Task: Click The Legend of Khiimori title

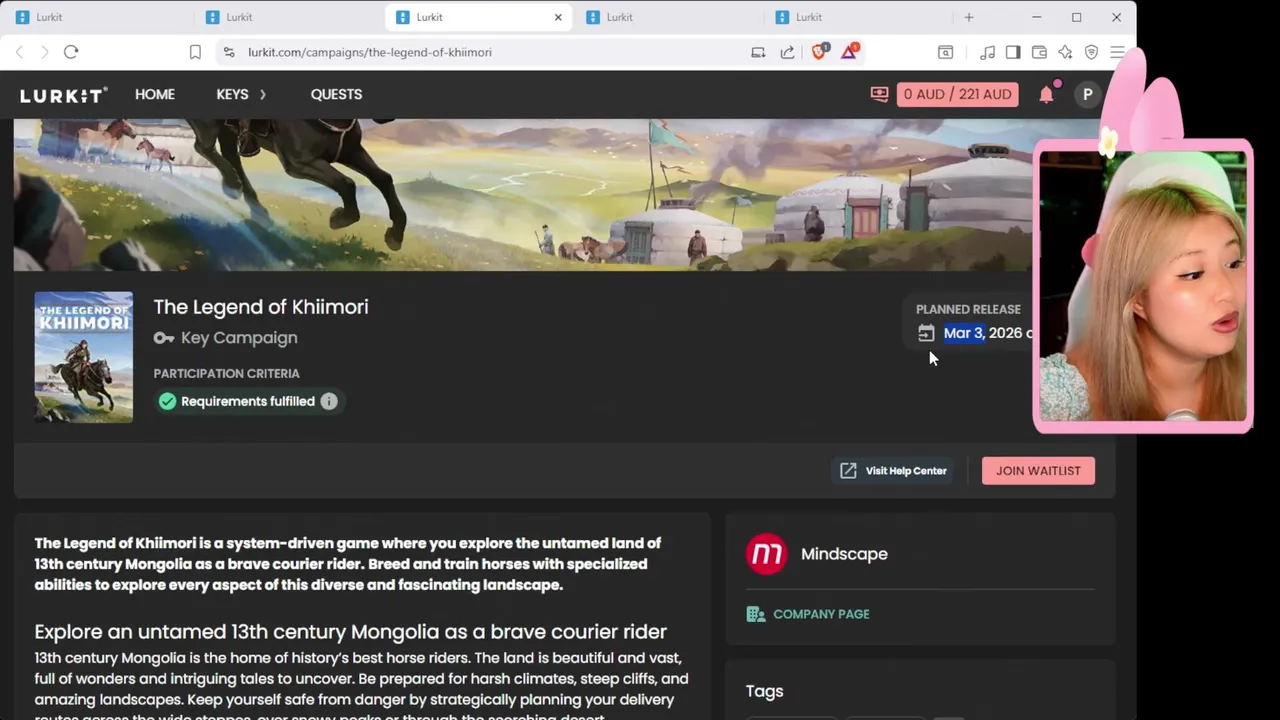Action: [x=261, y=307]
